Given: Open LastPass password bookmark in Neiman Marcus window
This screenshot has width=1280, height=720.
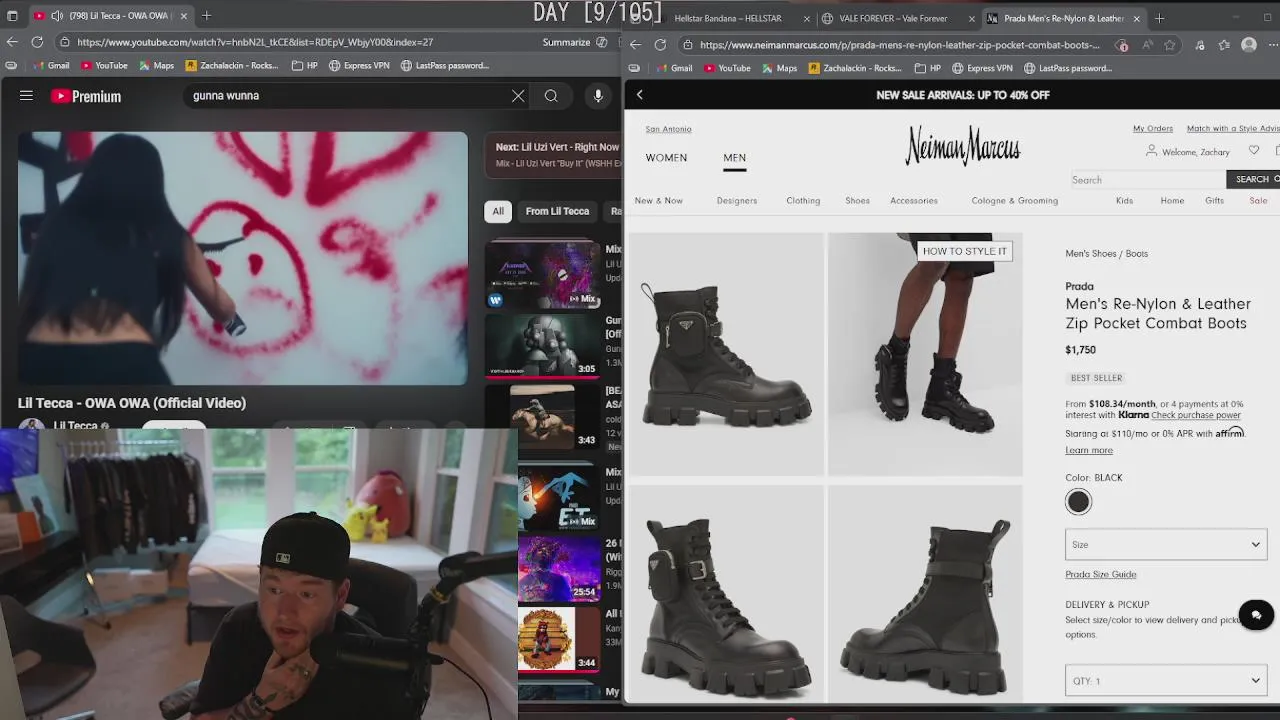Looking at the screenshot, I should [x=1068, y=68].
